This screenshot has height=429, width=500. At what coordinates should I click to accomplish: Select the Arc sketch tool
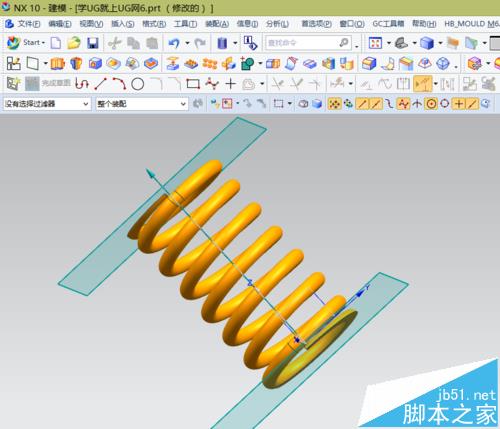click(119, 84)
